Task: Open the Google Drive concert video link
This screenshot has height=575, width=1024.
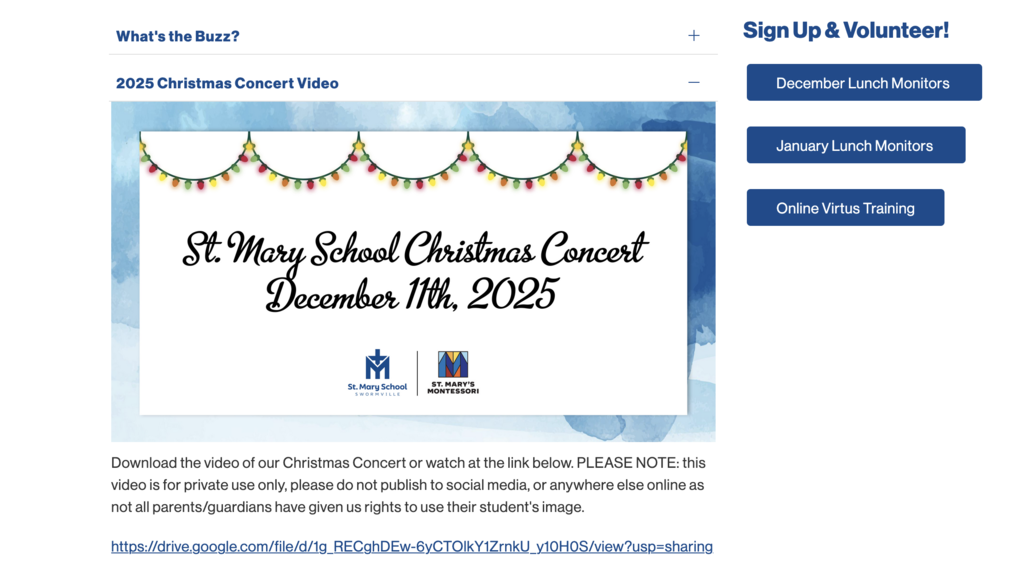Action: pyautogui.click(x=411, y=547)
